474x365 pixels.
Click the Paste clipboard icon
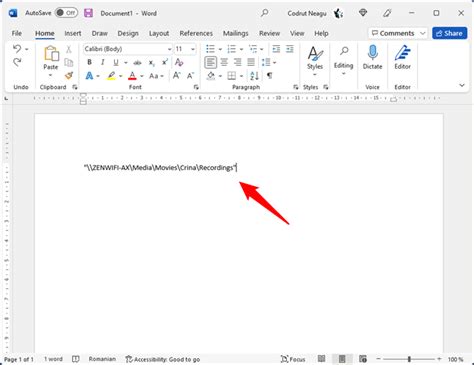point(51,53)
